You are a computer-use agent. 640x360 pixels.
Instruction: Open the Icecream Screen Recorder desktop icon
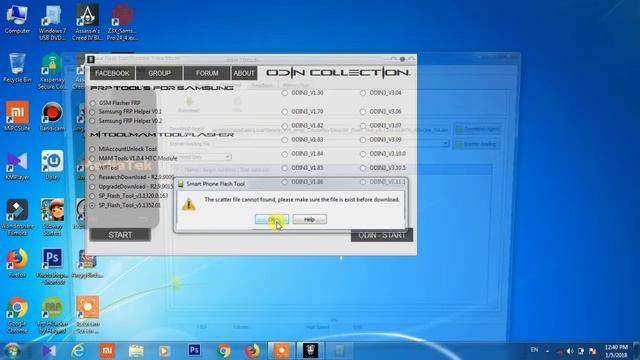click(87, 316)
